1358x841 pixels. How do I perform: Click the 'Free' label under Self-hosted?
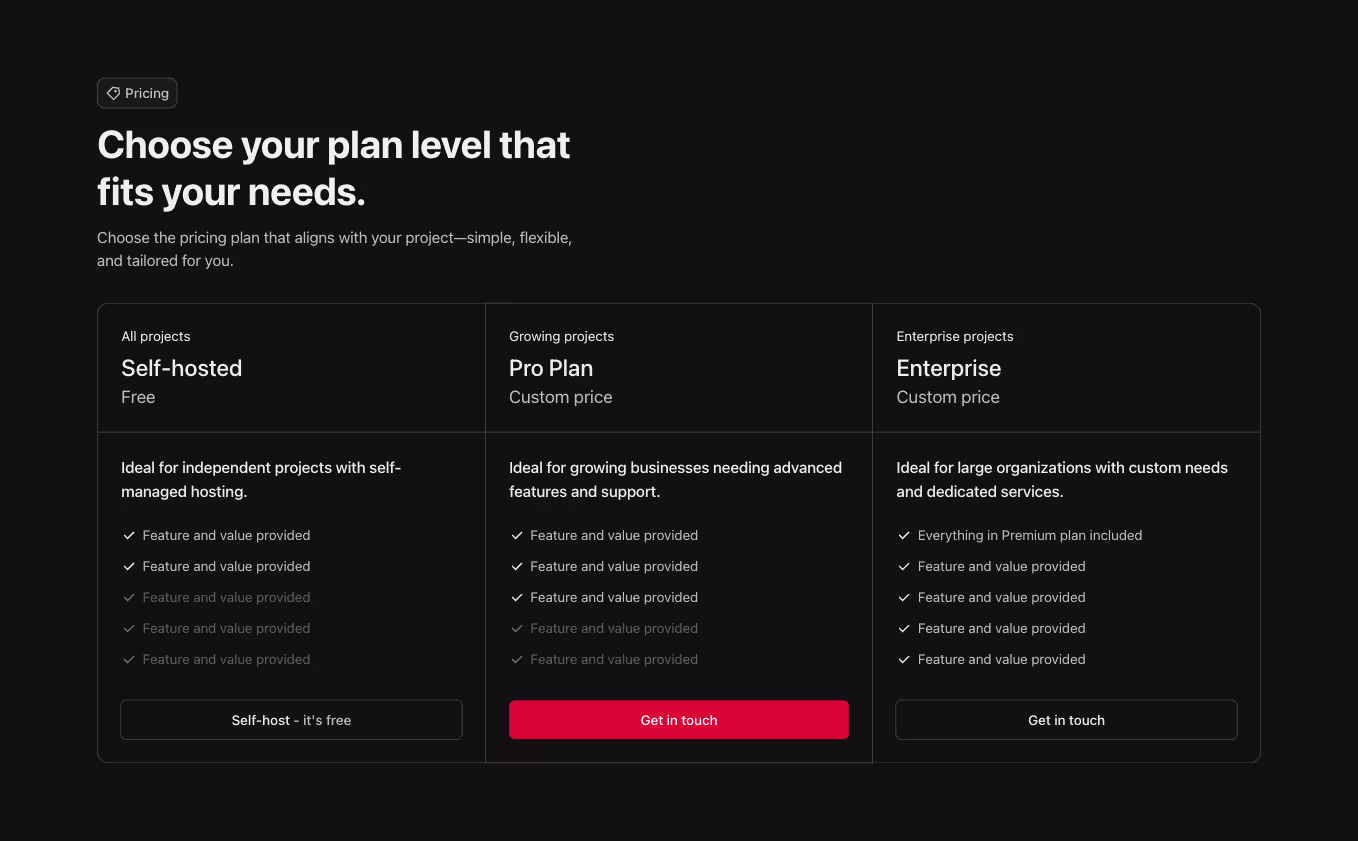coord(138,397)
